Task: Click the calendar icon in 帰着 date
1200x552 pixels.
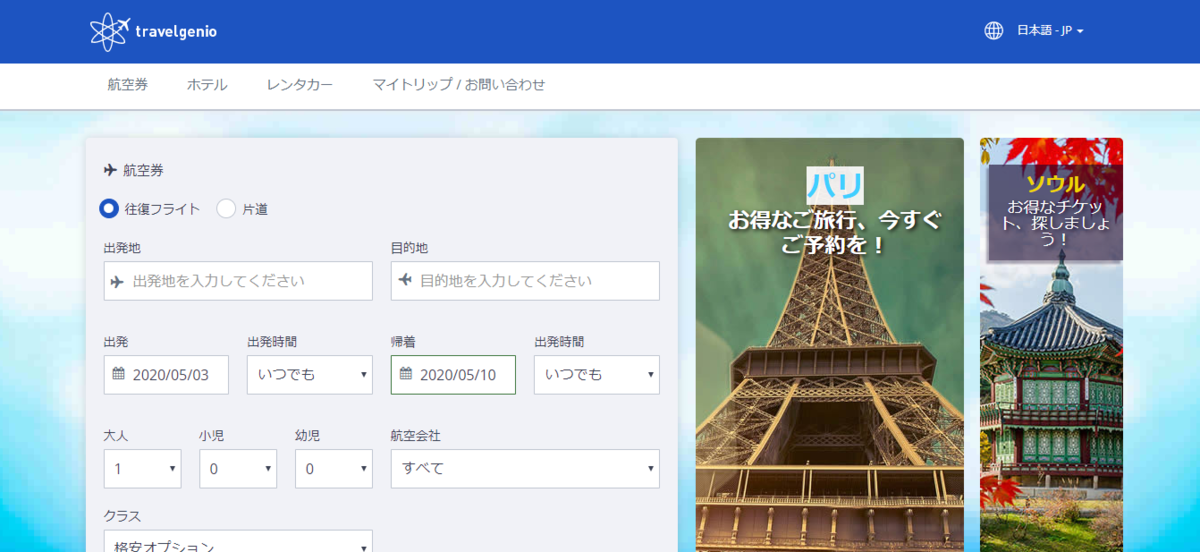Action: point(405,374)
